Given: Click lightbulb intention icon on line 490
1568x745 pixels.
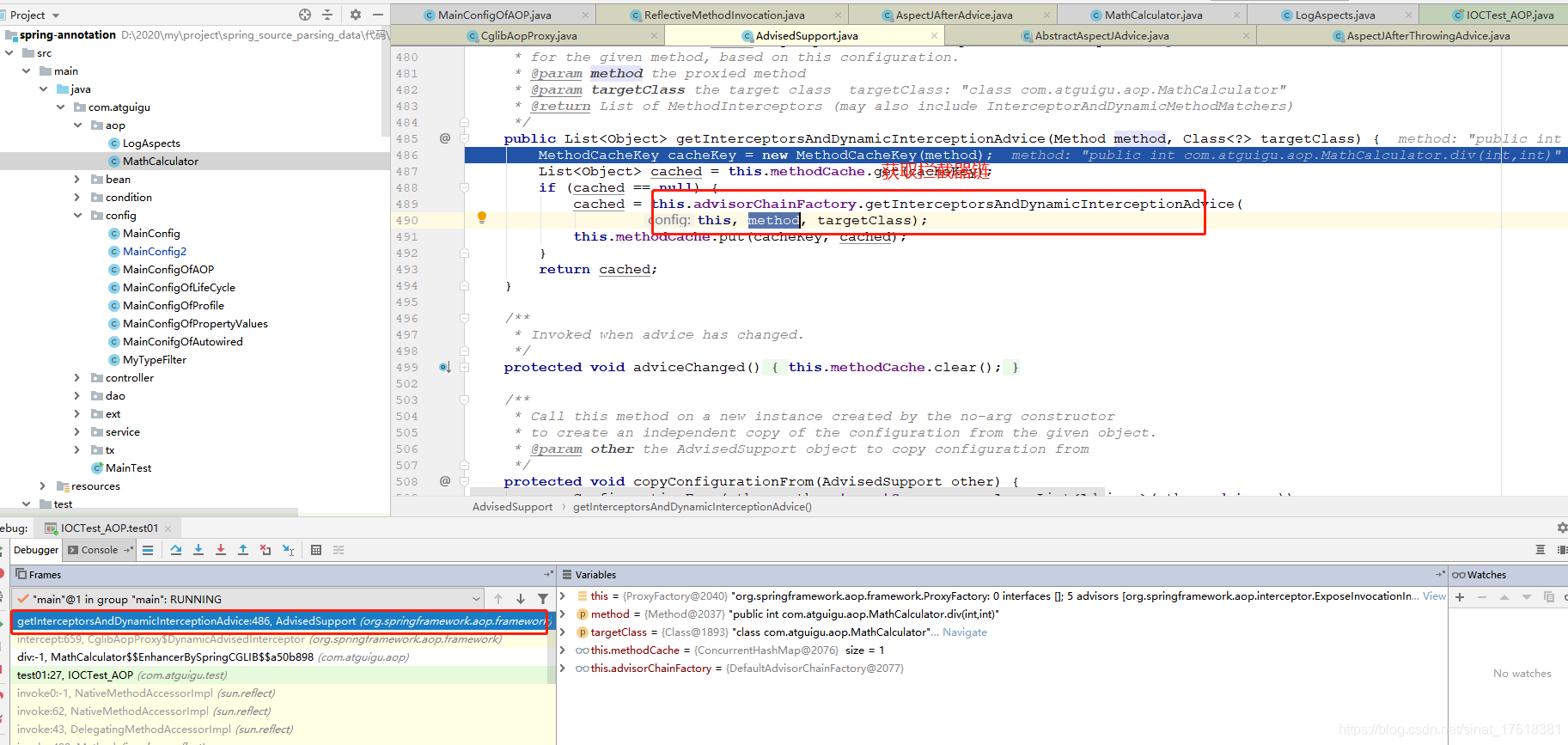Looking at the screenshot, I should click(x=482, y=218).
